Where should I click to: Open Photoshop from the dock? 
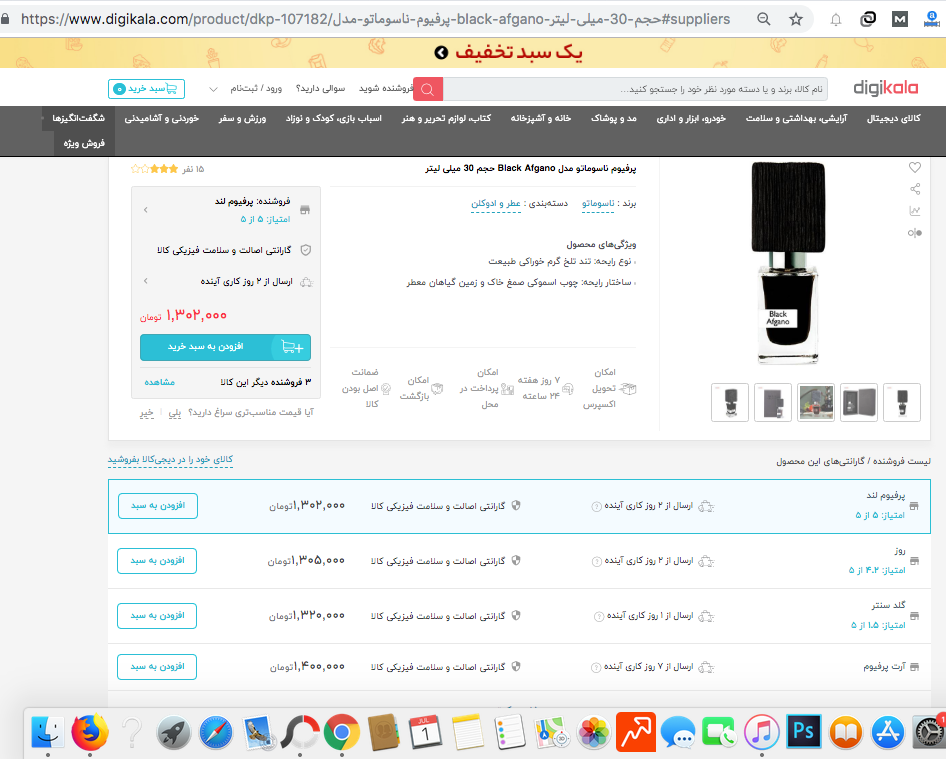click(x=804, y=731)
